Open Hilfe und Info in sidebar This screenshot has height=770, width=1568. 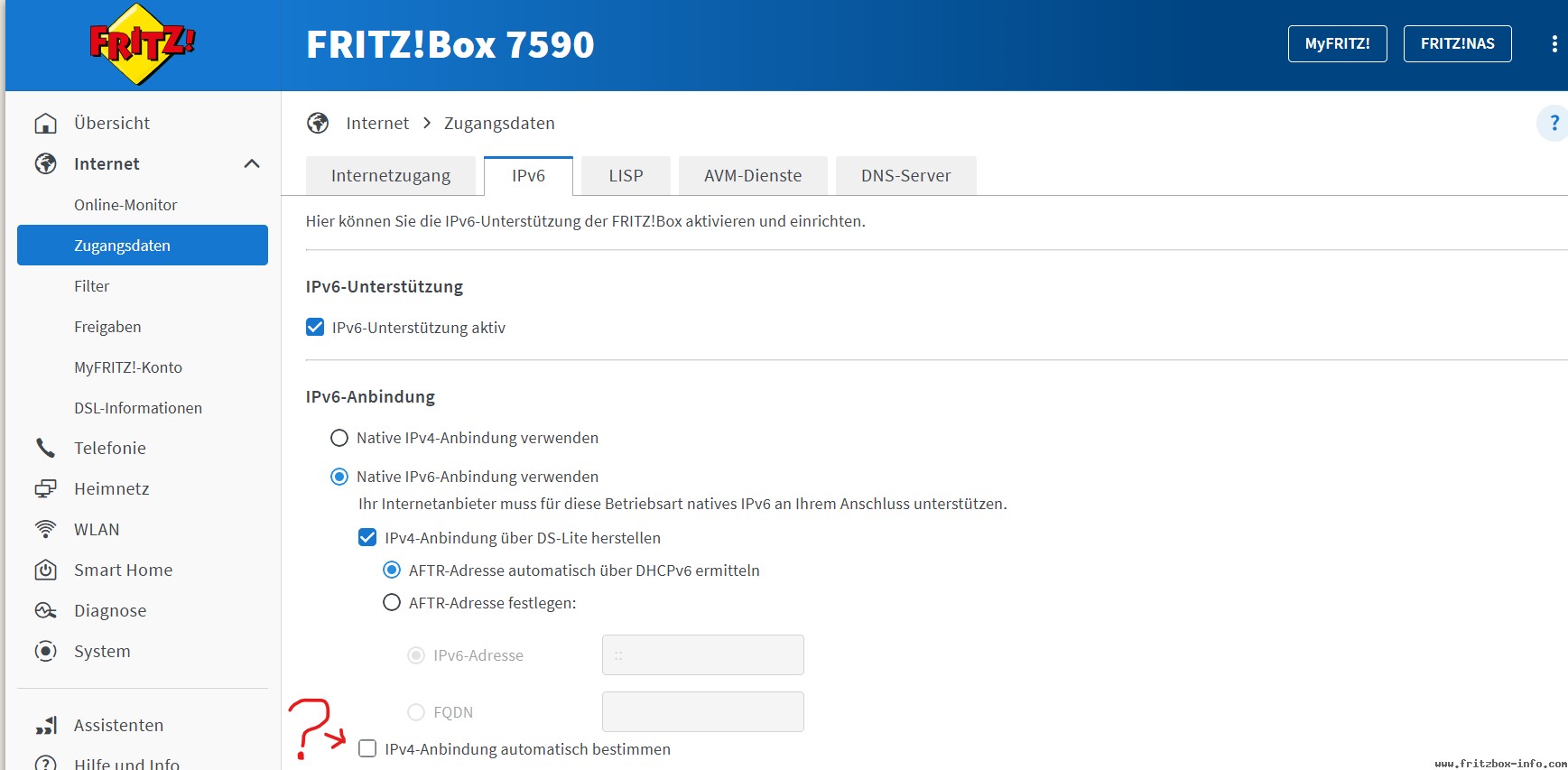click(126, 763)
